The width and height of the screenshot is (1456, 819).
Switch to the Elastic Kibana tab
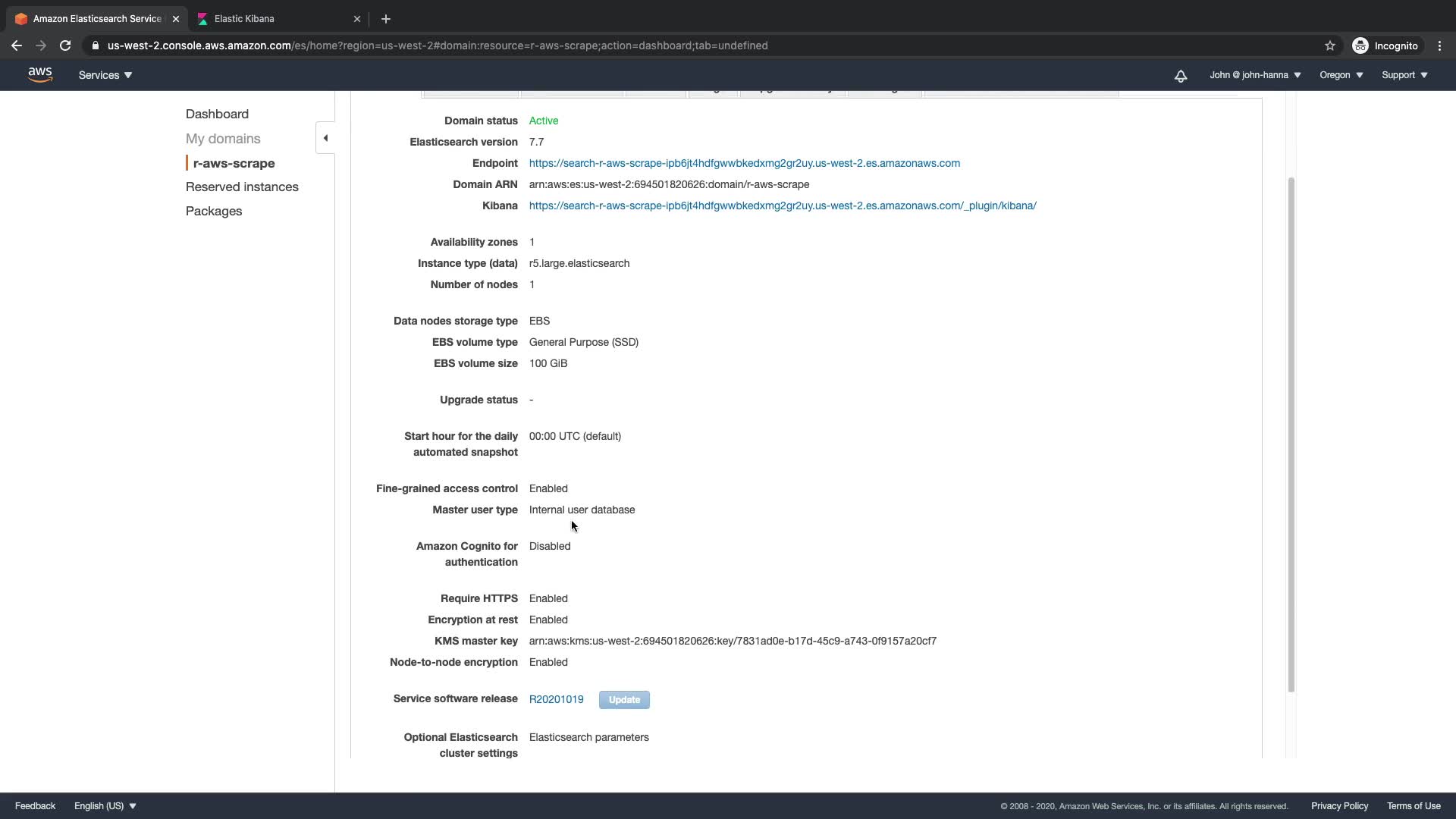click(244, 19)
